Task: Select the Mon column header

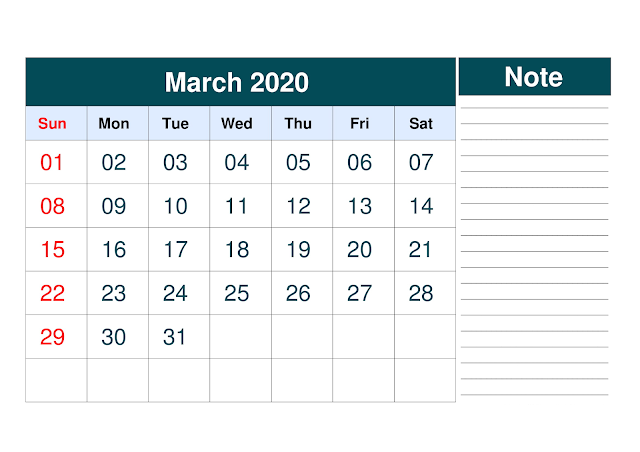Action: coord(114,124)
